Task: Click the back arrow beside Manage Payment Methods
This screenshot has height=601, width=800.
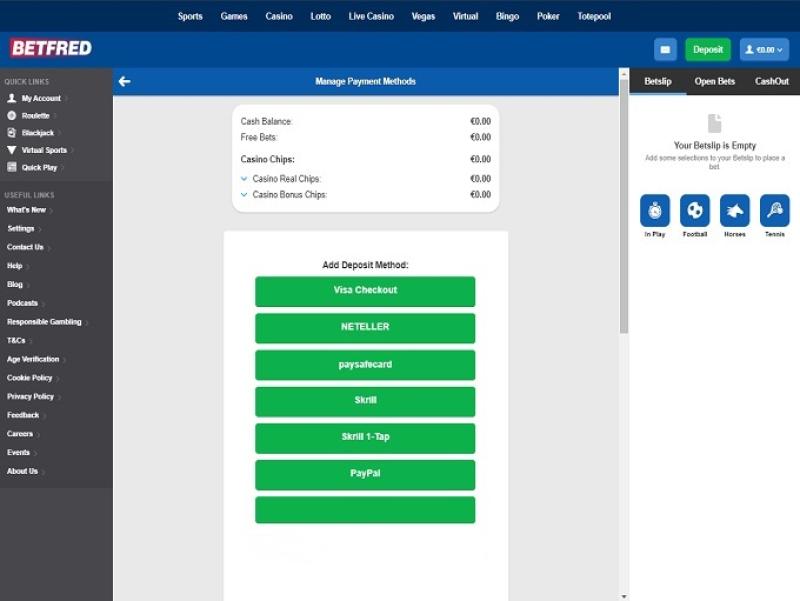Action: pyautogui.click(x=124, y=81)
